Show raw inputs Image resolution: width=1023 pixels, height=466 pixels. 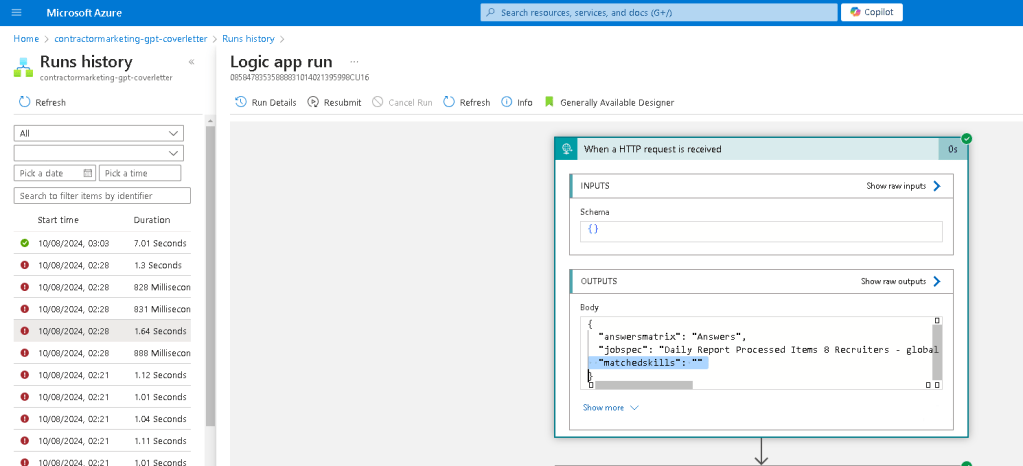point(904,186)
